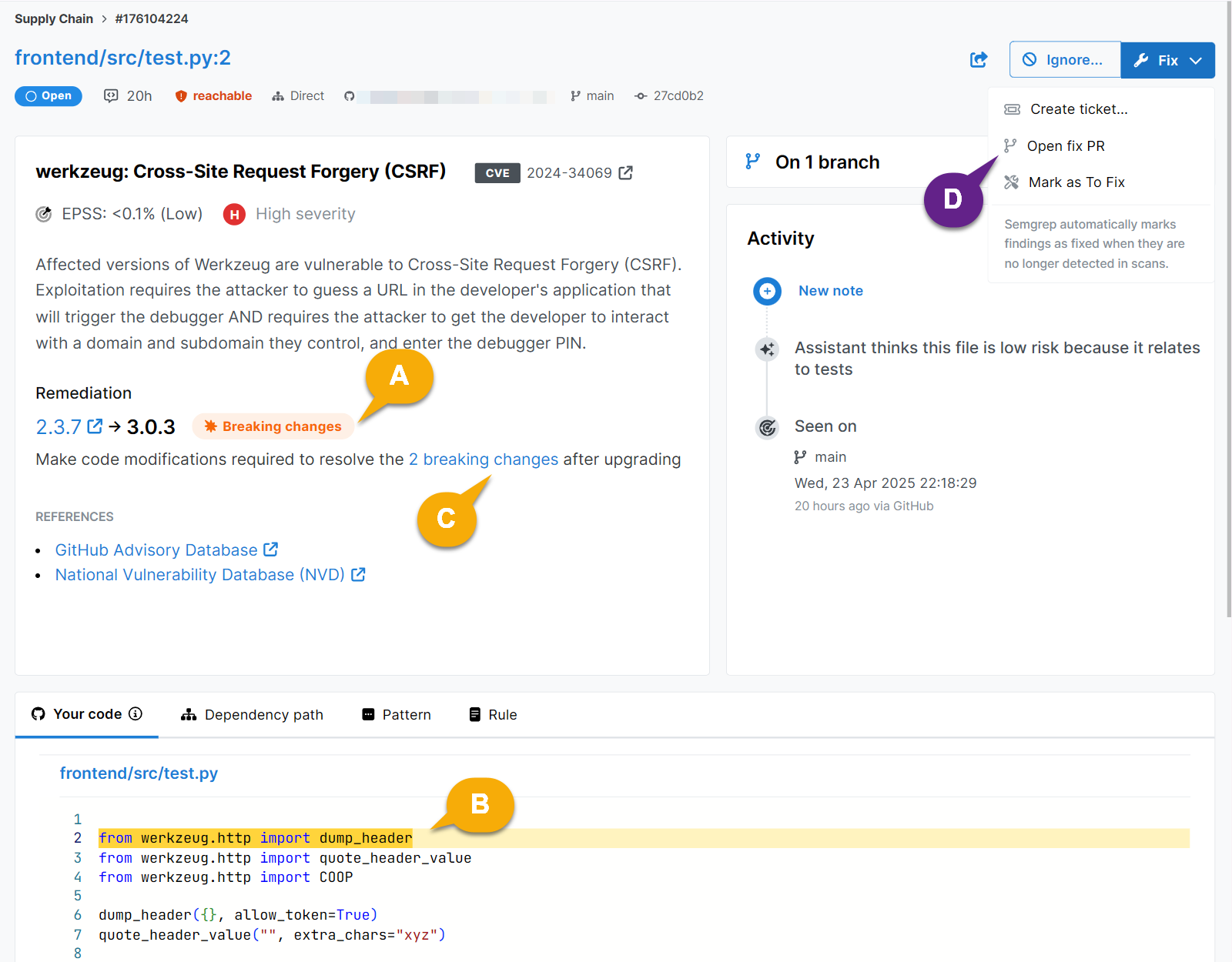Click external link icon after GitHub Advisory Database

(270, 549)
